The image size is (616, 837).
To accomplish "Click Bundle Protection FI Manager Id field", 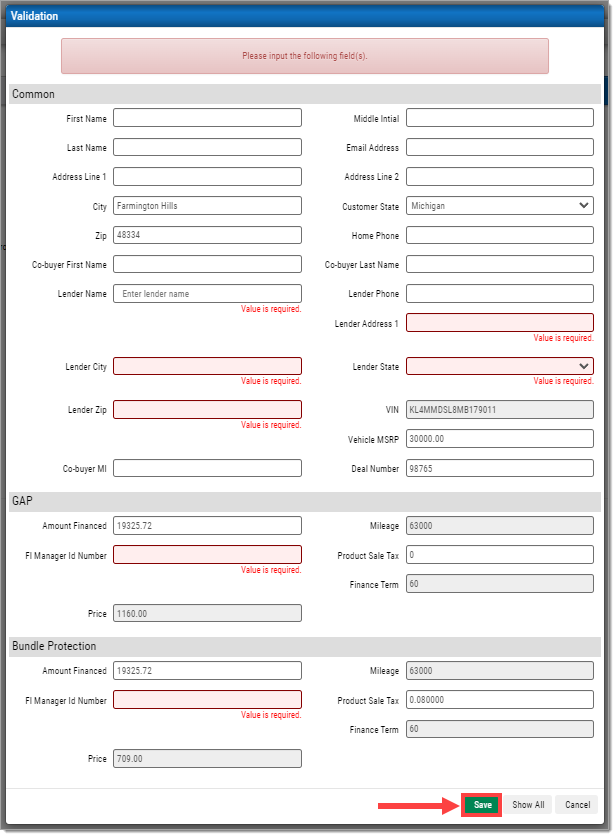I will pos(207,700).
